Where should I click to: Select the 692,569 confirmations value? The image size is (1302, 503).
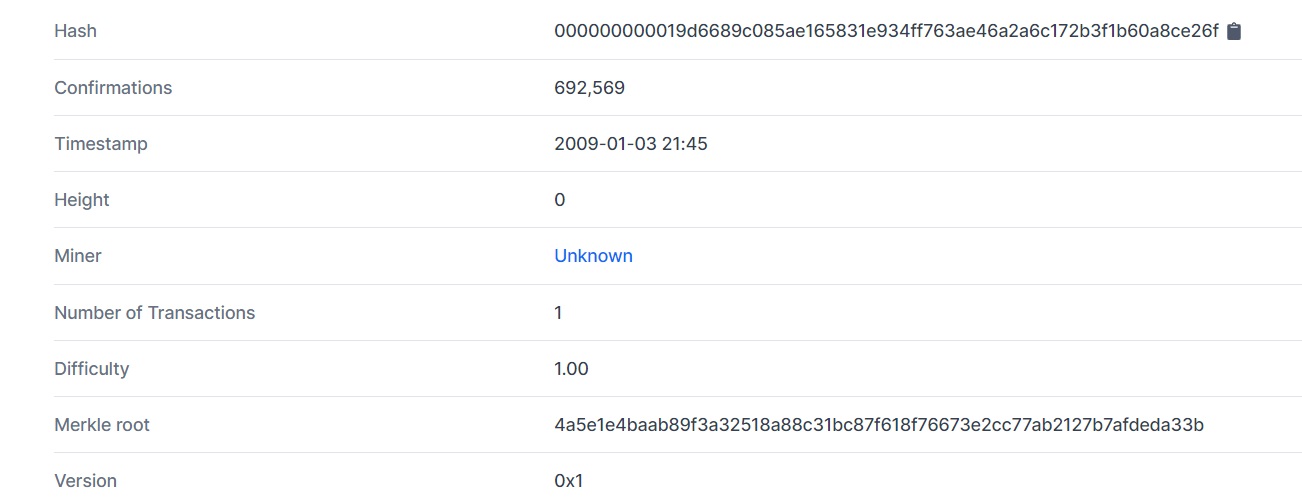(x=589, y=88)
